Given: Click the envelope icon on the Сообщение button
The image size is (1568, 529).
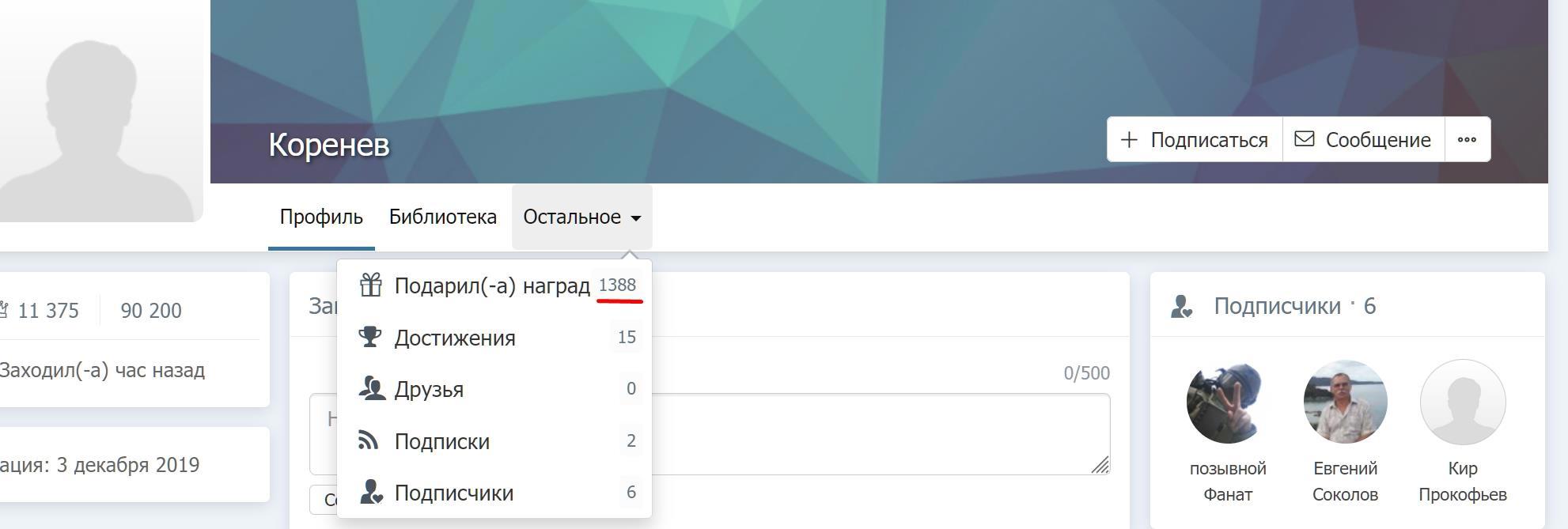Looking at the screenshot, I should 1304,139.
